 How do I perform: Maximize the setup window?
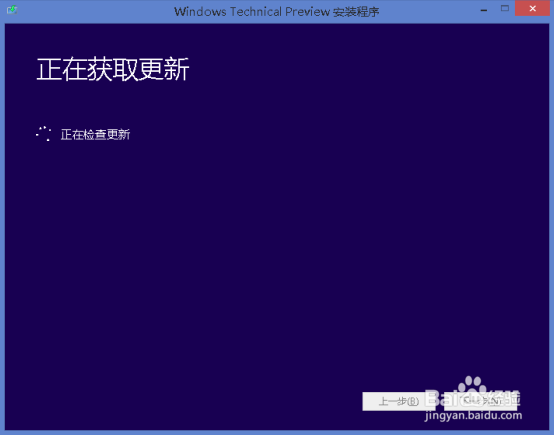pyautogui.click(x=505, y=8)
